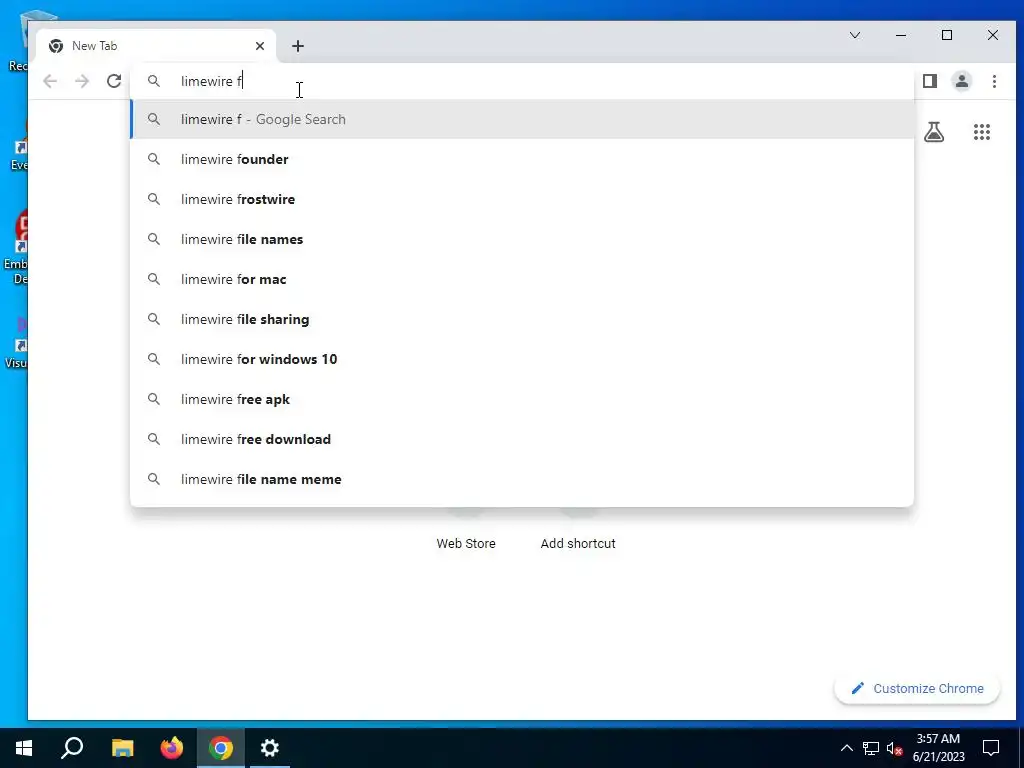Click the Web Store shortcut label
The height and width of the screenshot is (768, 1024).
466,543
